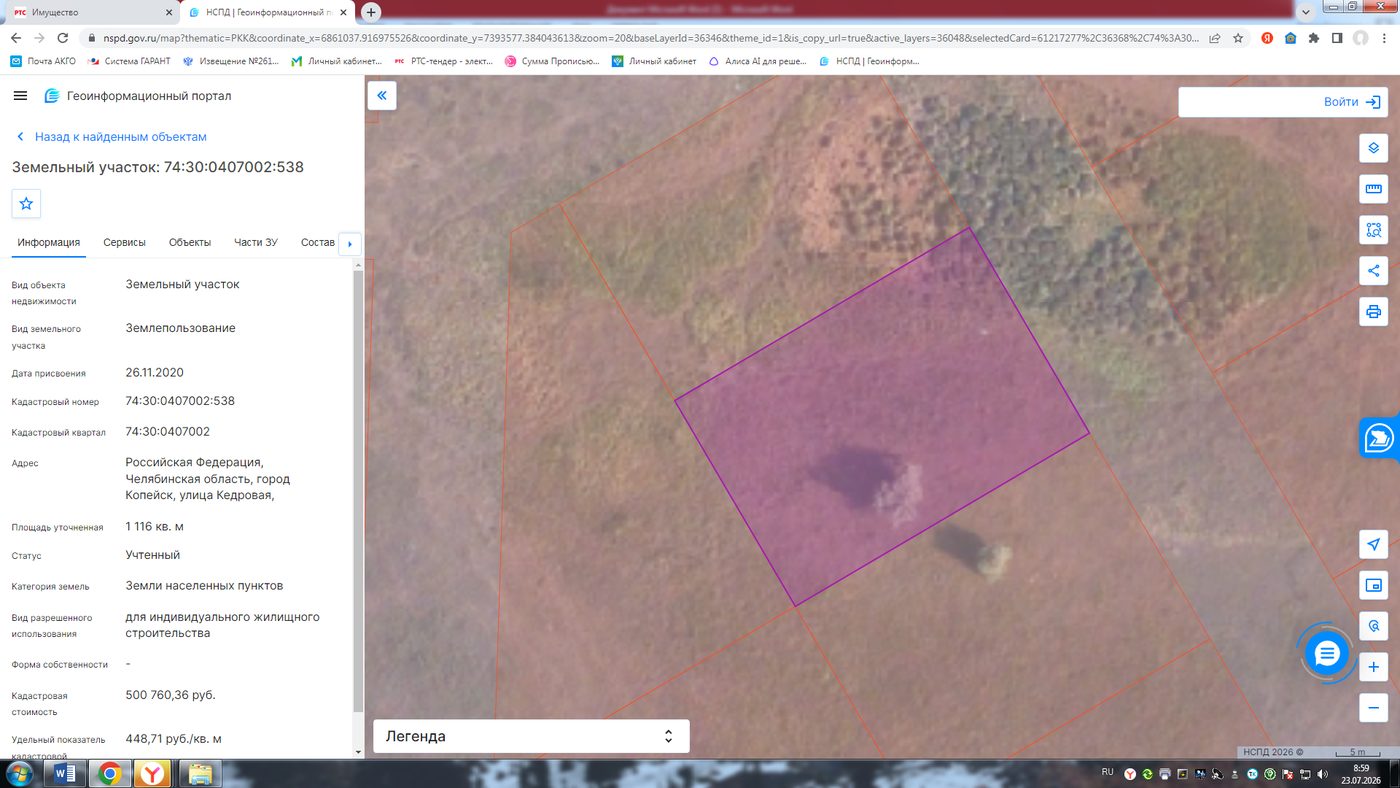Zoom in with the plus button

(1373, 667)
